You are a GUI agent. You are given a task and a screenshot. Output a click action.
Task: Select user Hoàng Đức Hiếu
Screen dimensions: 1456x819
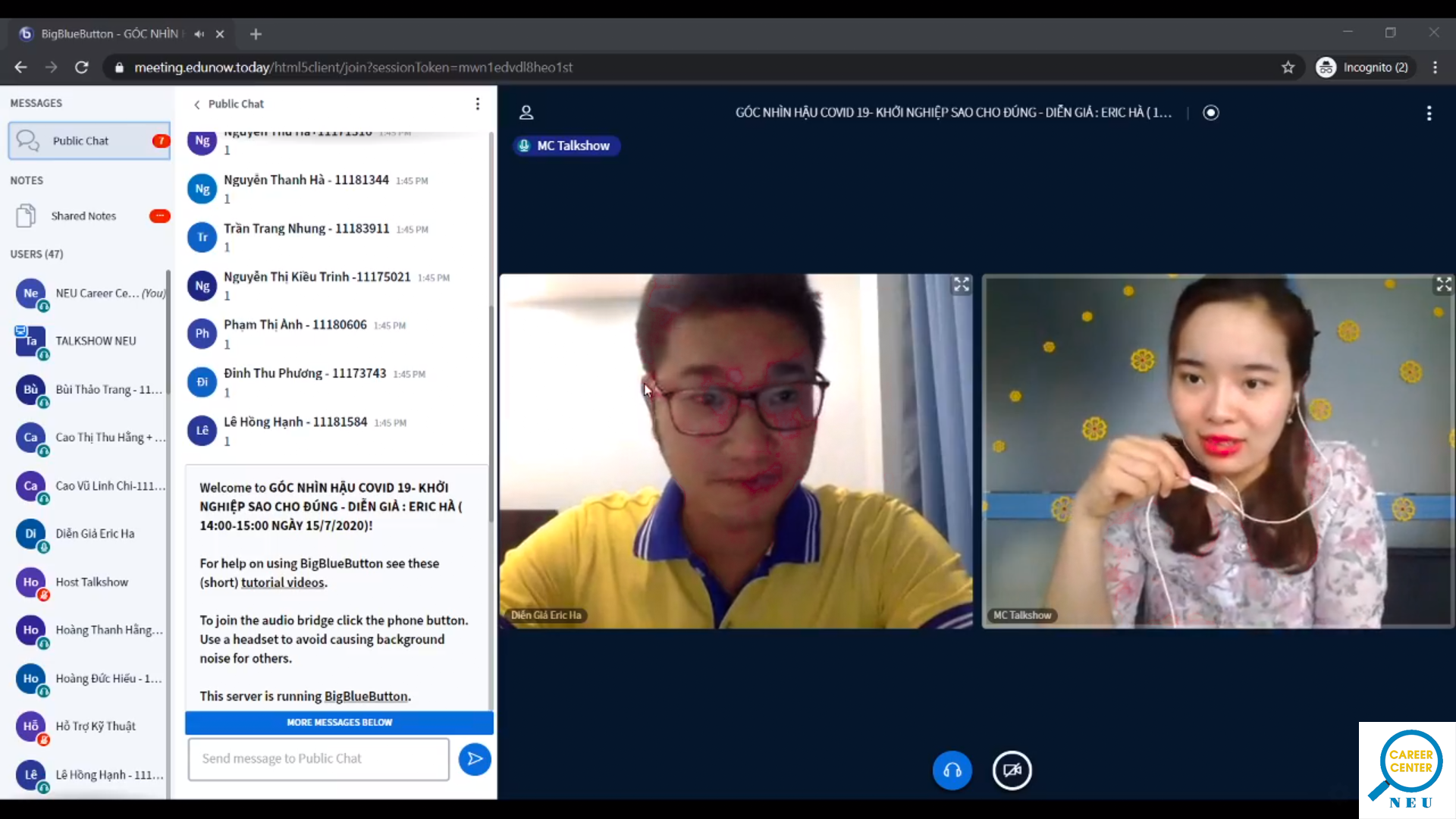89,679
